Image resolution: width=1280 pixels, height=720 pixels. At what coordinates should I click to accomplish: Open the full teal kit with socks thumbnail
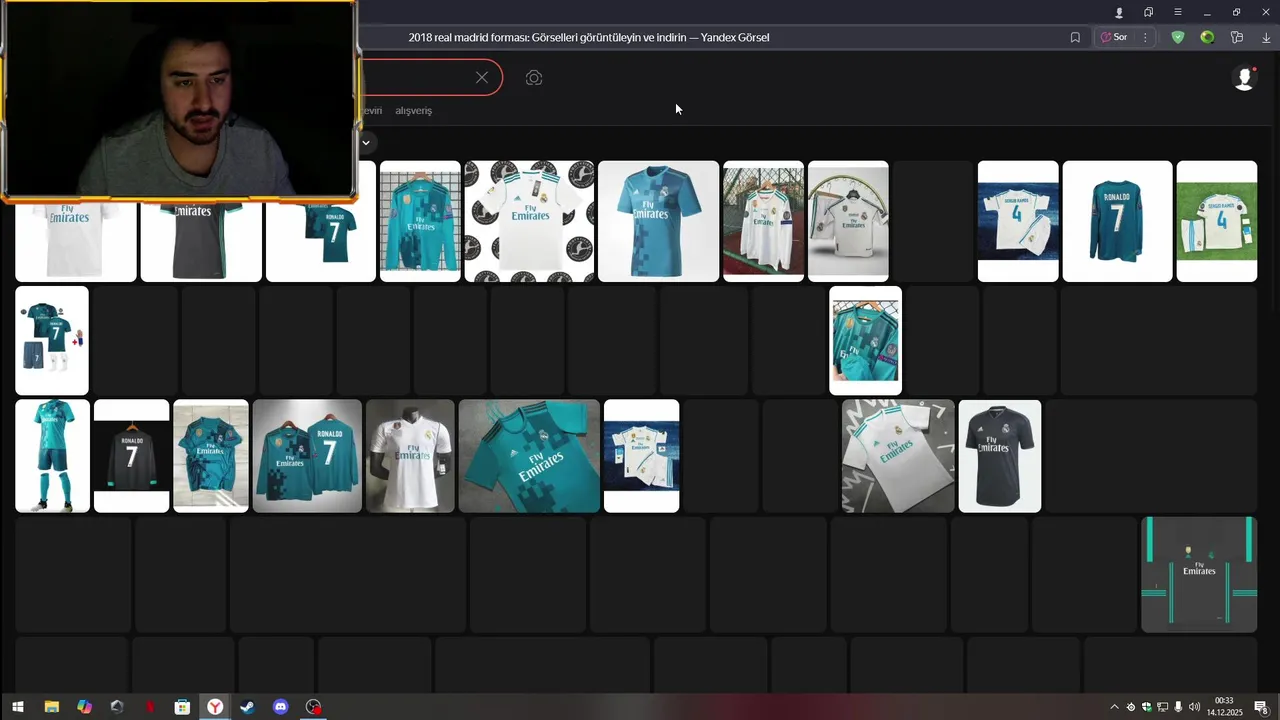(52, 456)
